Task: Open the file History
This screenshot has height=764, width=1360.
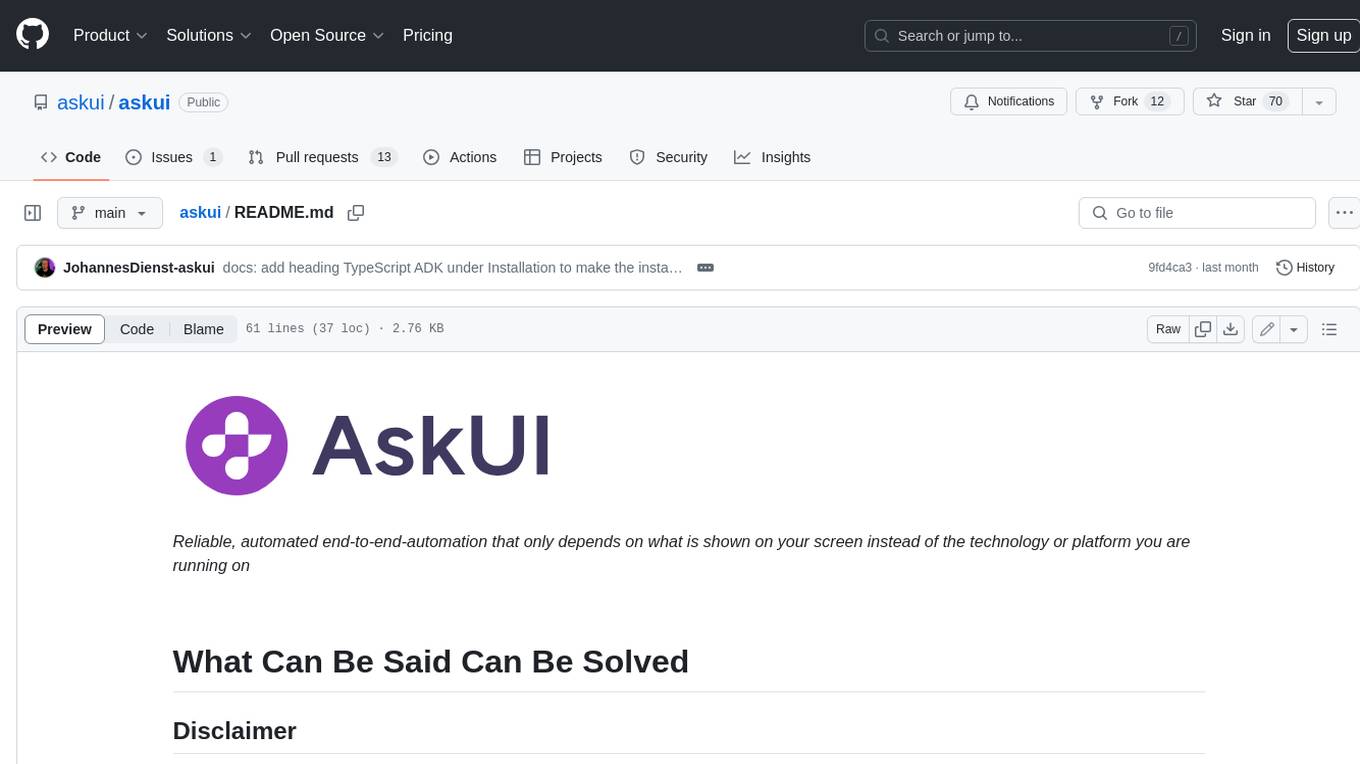Action: point(1306,268)
